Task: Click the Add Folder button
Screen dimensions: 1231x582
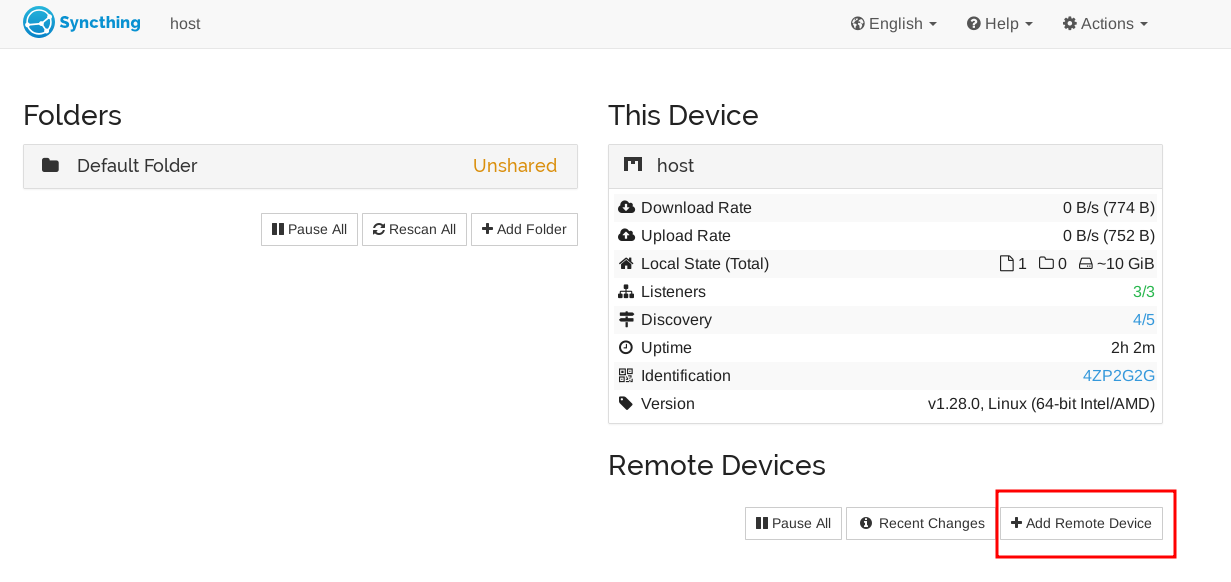Action: point(524,229)
